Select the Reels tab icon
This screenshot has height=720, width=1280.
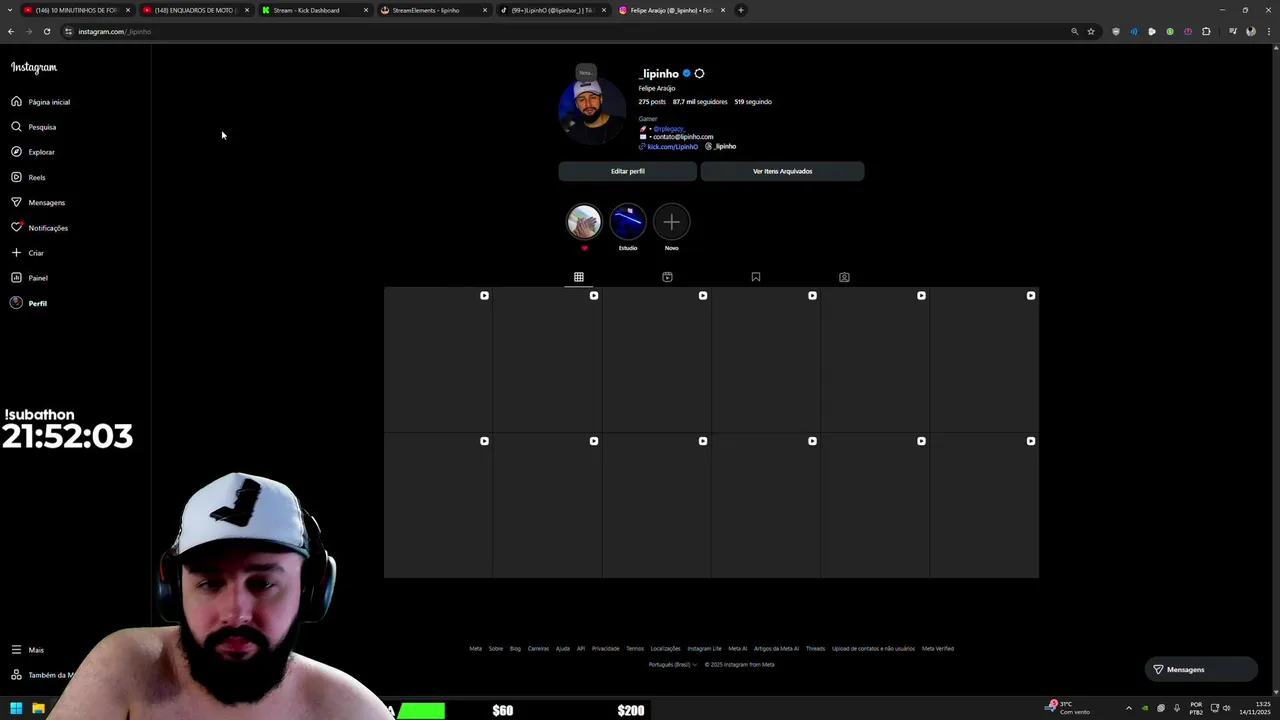667,277
